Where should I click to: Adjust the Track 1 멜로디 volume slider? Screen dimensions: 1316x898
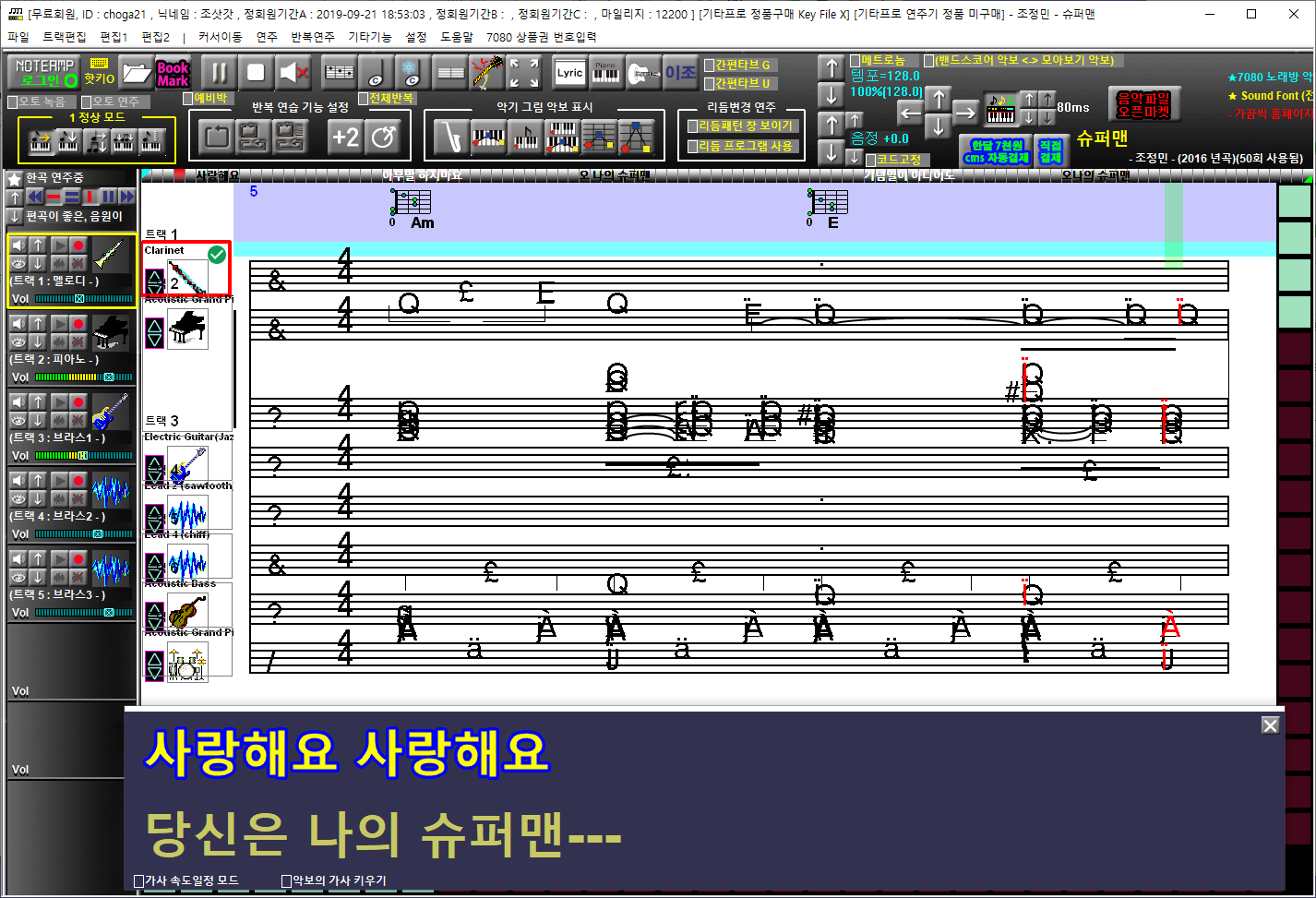tap(84, 299)
